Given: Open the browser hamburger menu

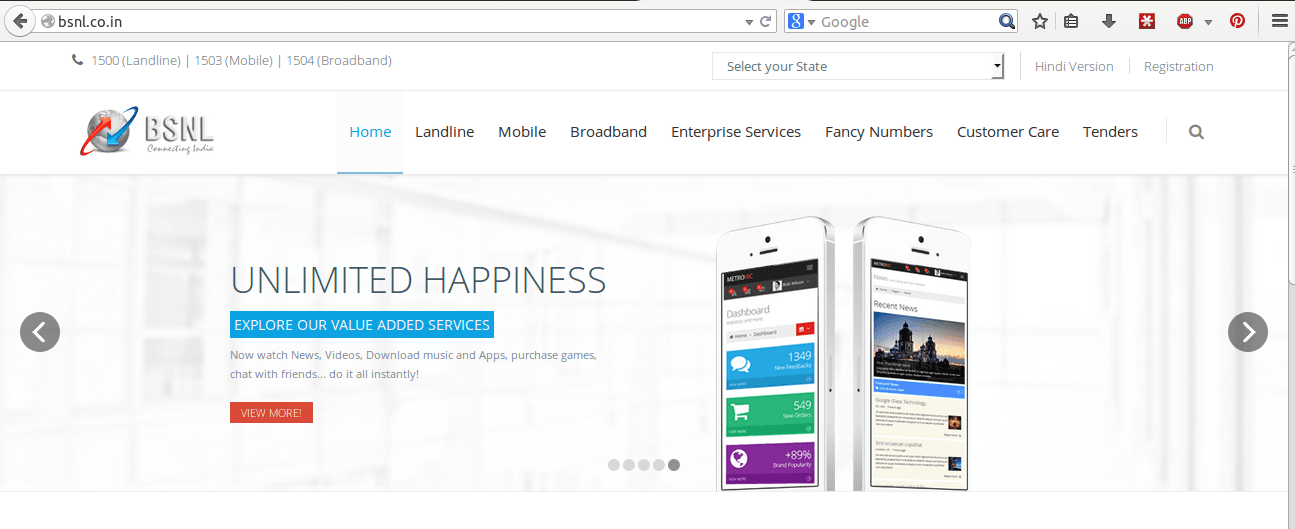Looking at the screenshot, I should 1278,21.
